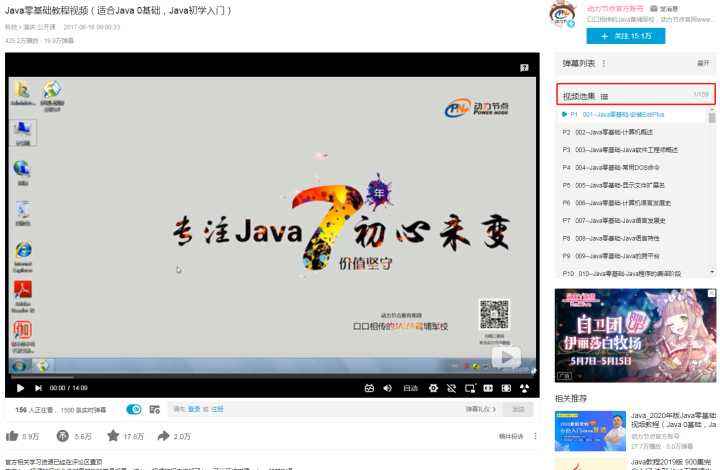The width and height of the screenshot is (720, 470).
Task: Open the uploader's avatar
Action: [563, 14]
